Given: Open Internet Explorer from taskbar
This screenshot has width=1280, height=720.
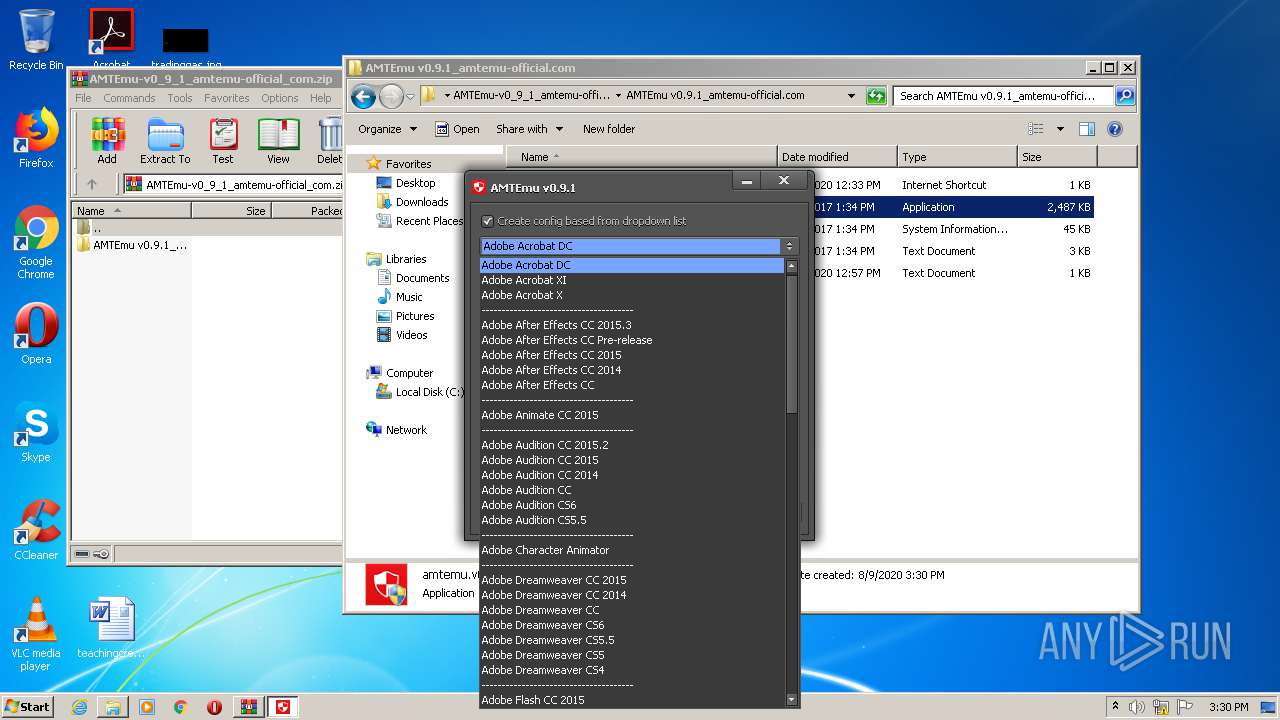Looking at the screenshot, I should click(79, 707).
